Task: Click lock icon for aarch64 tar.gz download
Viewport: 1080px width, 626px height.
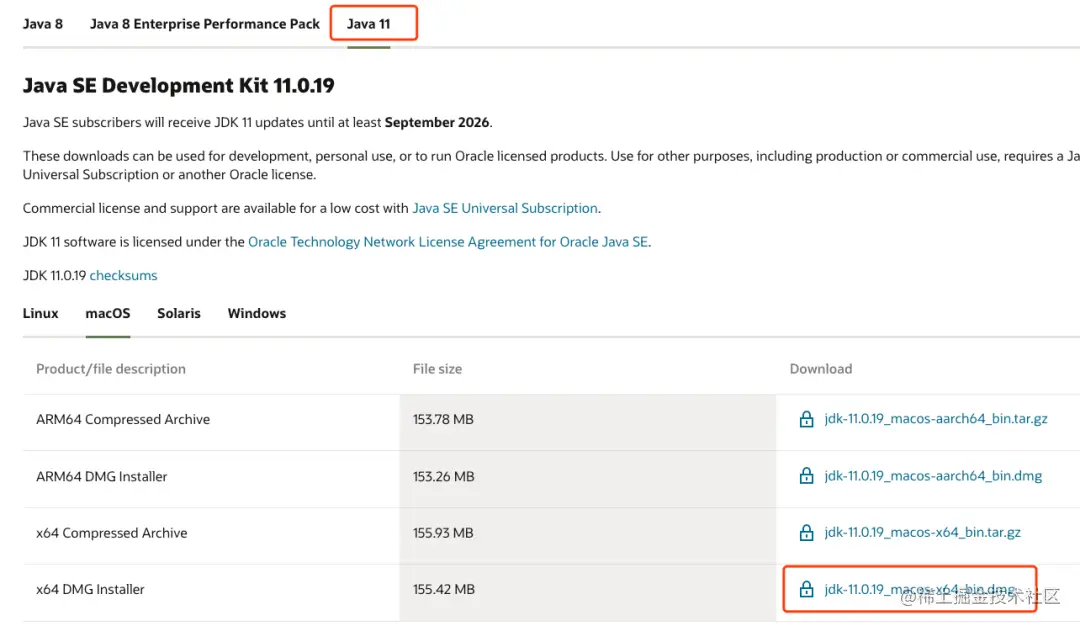Action: tap(806, 420)
